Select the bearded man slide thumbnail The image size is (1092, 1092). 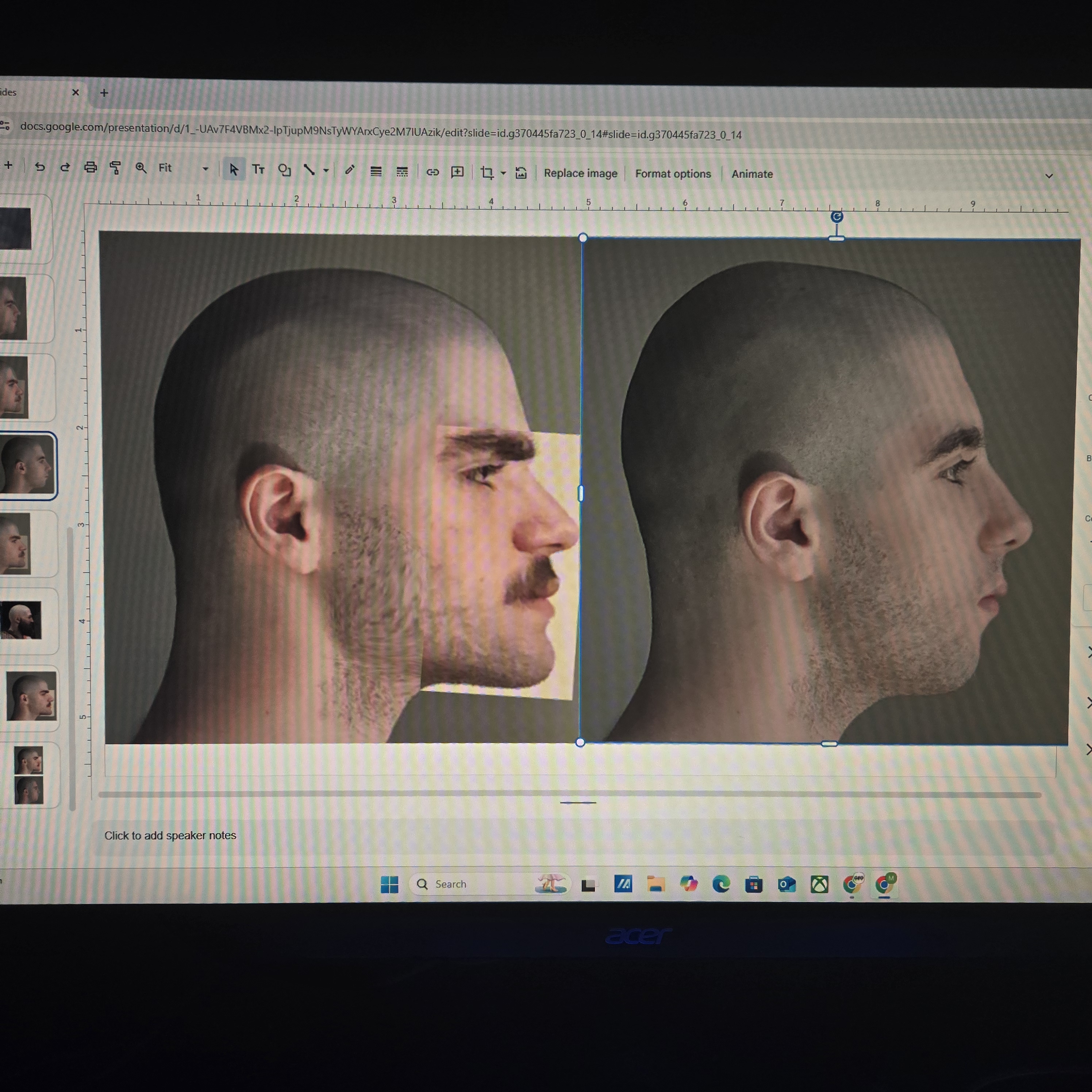point(20,620)
